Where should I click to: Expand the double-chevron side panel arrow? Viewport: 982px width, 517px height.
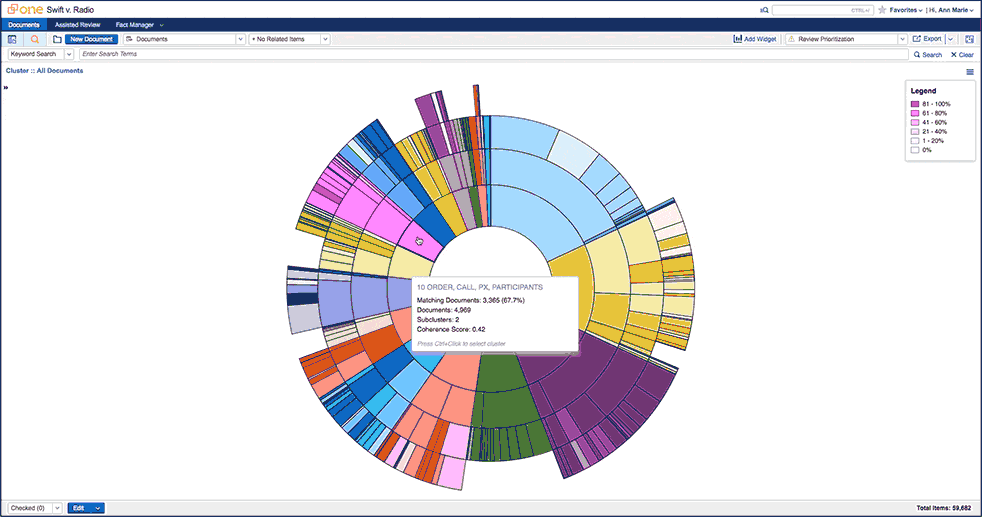6,87
